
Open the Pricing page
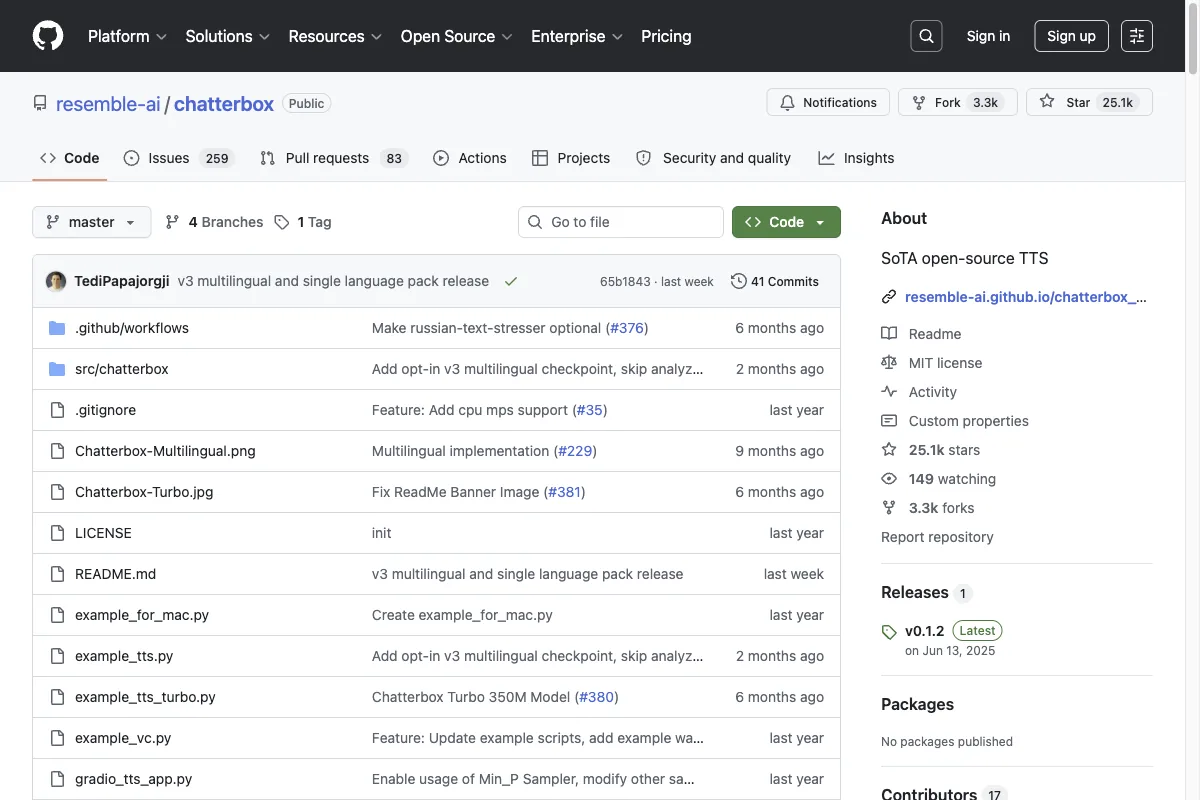(x=666, y=36)
